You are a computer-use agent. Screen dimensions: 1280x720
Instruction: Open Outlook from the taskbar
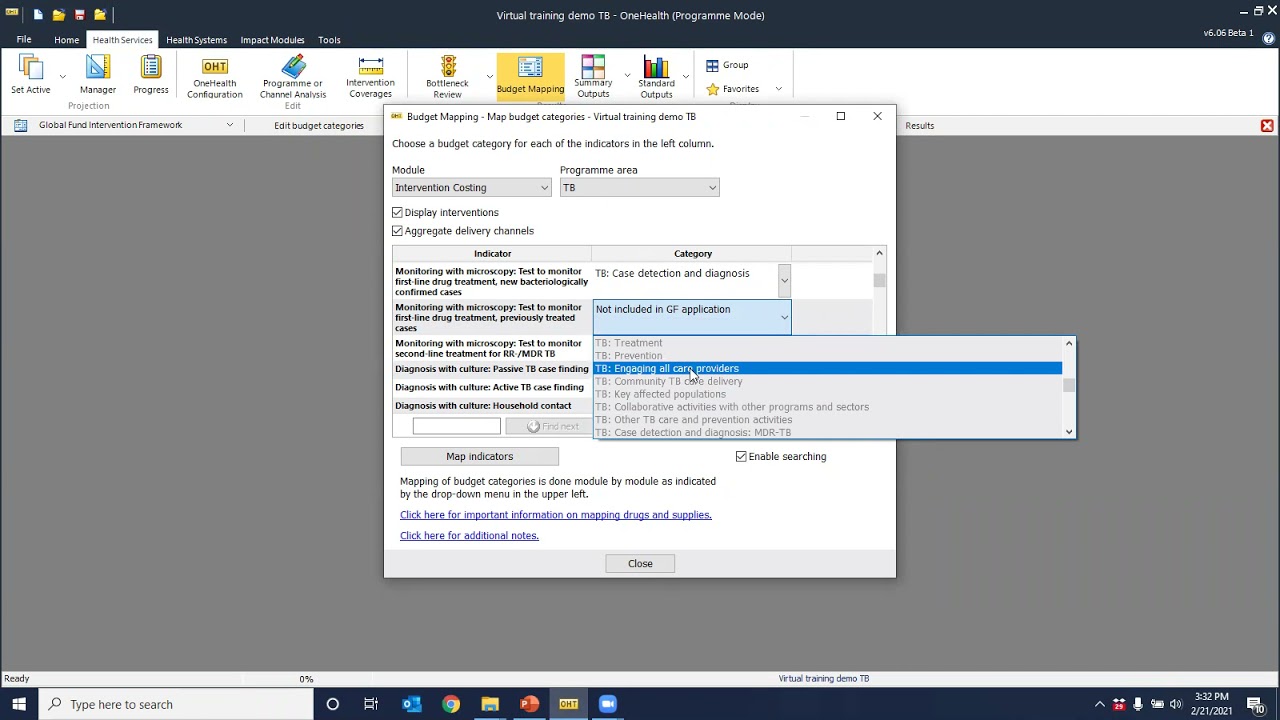[x=412, y=704]
